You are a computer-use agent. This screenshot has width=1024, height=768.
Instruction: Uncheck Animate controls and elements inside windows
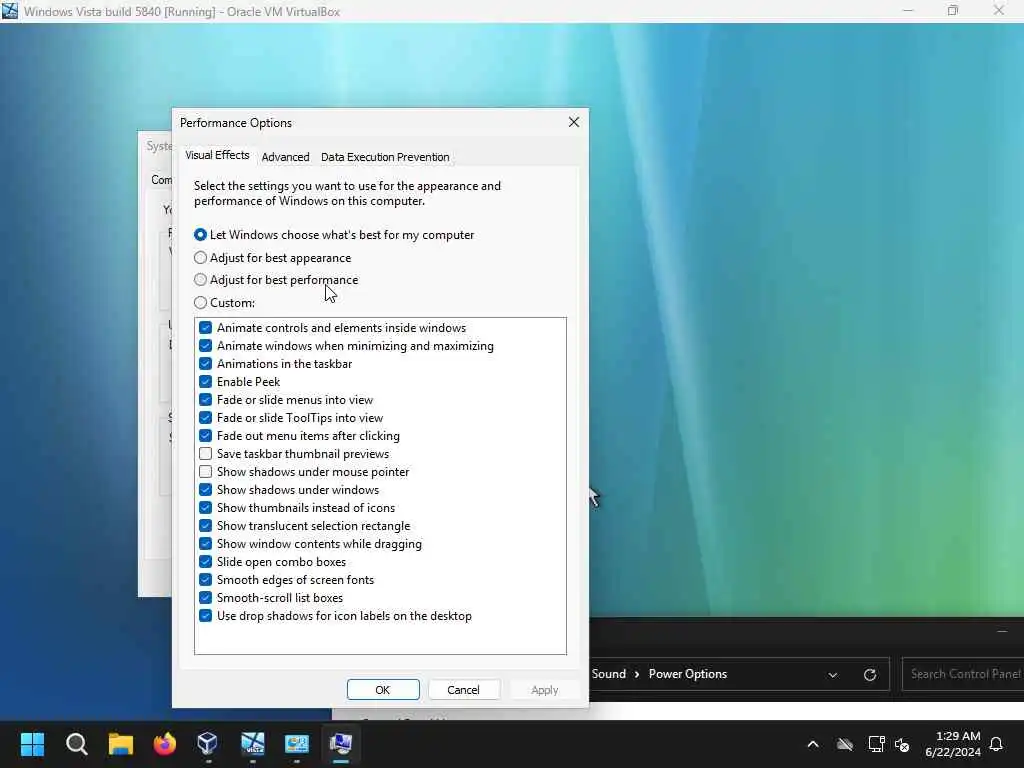pyautogui.click(x=205, y=328)
